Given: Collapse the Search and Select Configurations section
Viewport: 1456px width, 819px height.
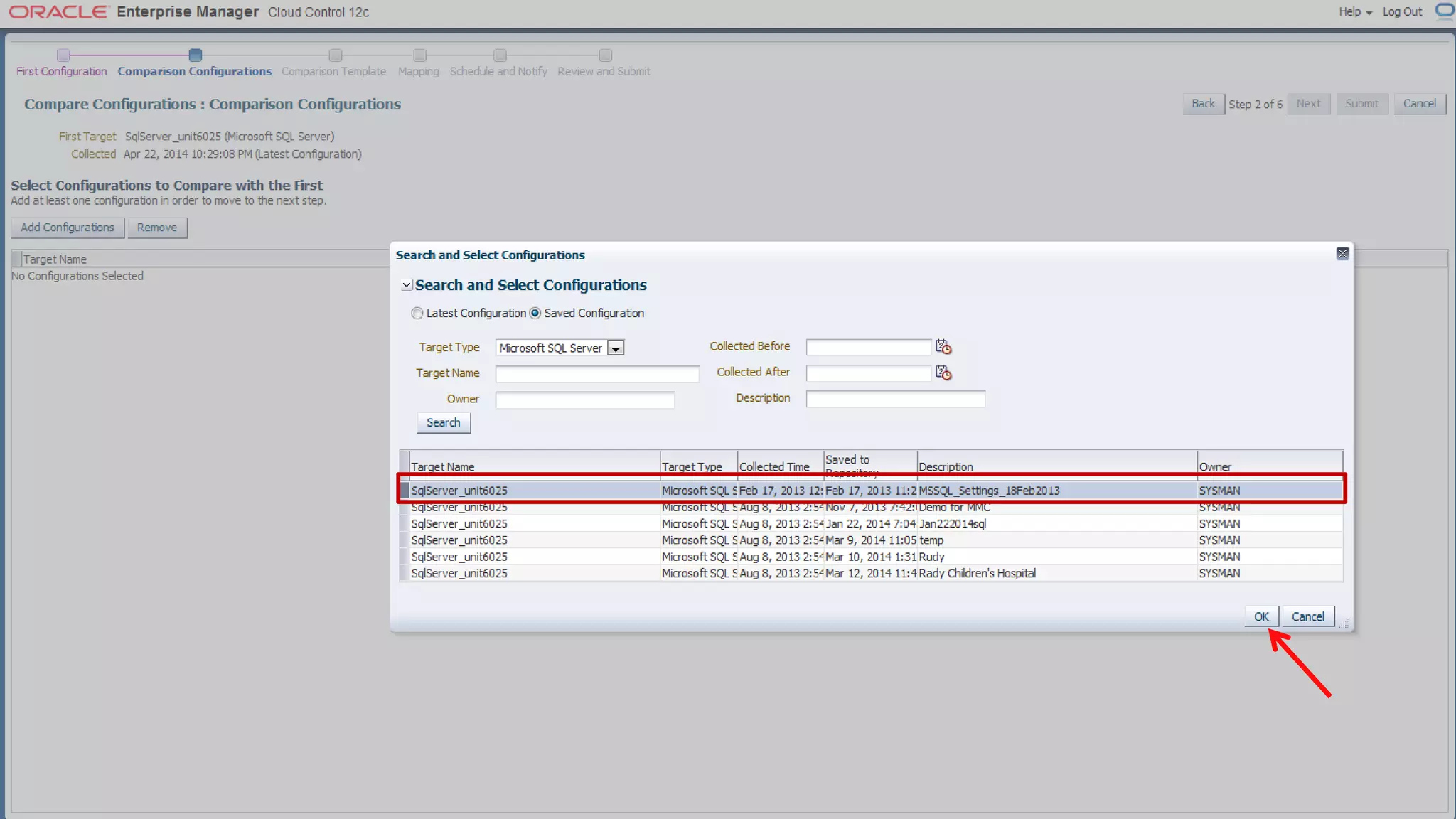Looking at the screenshot, I should 407,285.
